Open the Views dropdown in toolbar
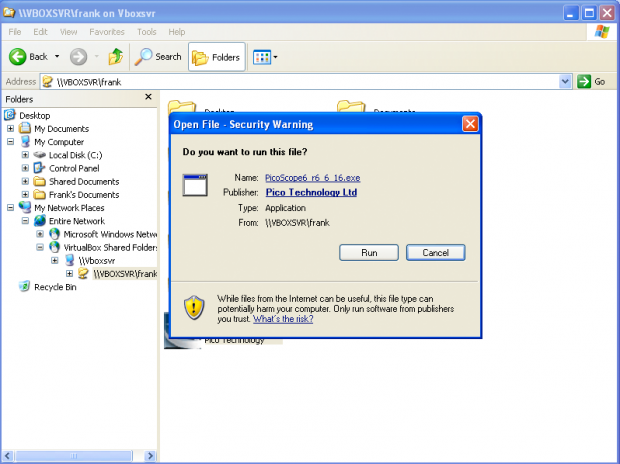This screenshot has height=464, width=620. pos(265,57)
